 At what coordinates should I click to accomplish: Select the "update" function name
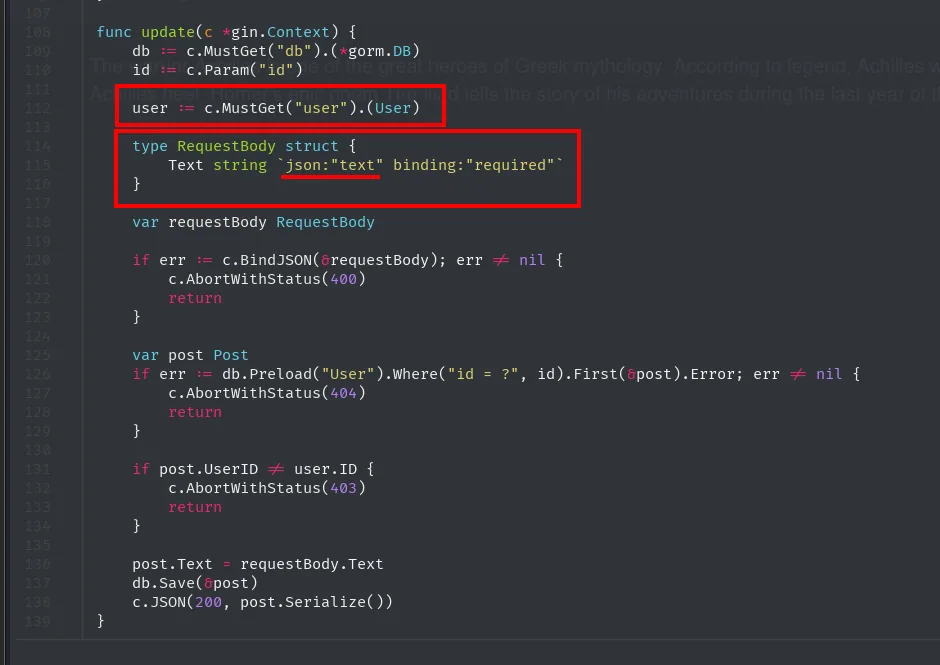(x=167, y=32)
